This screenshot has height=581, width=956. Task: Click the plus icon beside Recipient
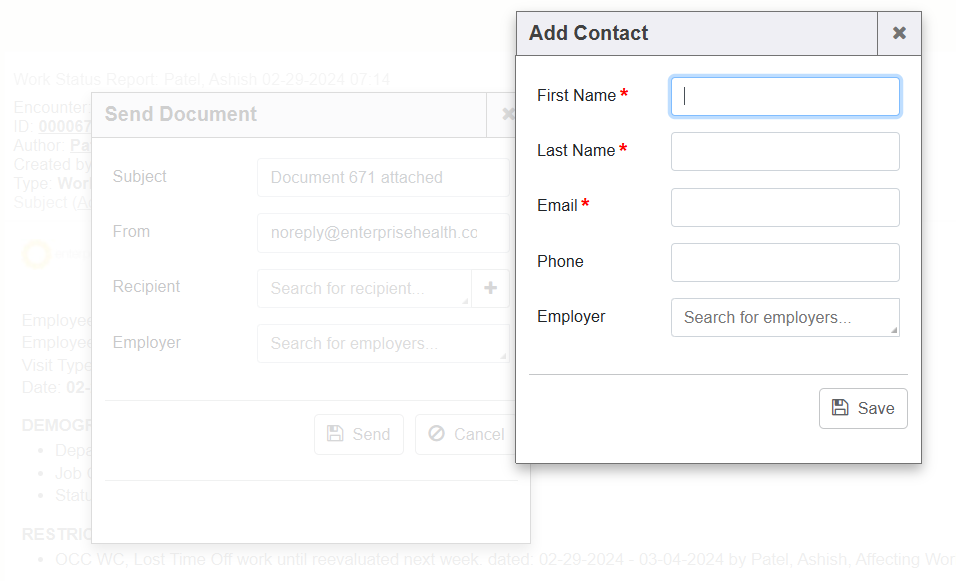click(490, 288)
